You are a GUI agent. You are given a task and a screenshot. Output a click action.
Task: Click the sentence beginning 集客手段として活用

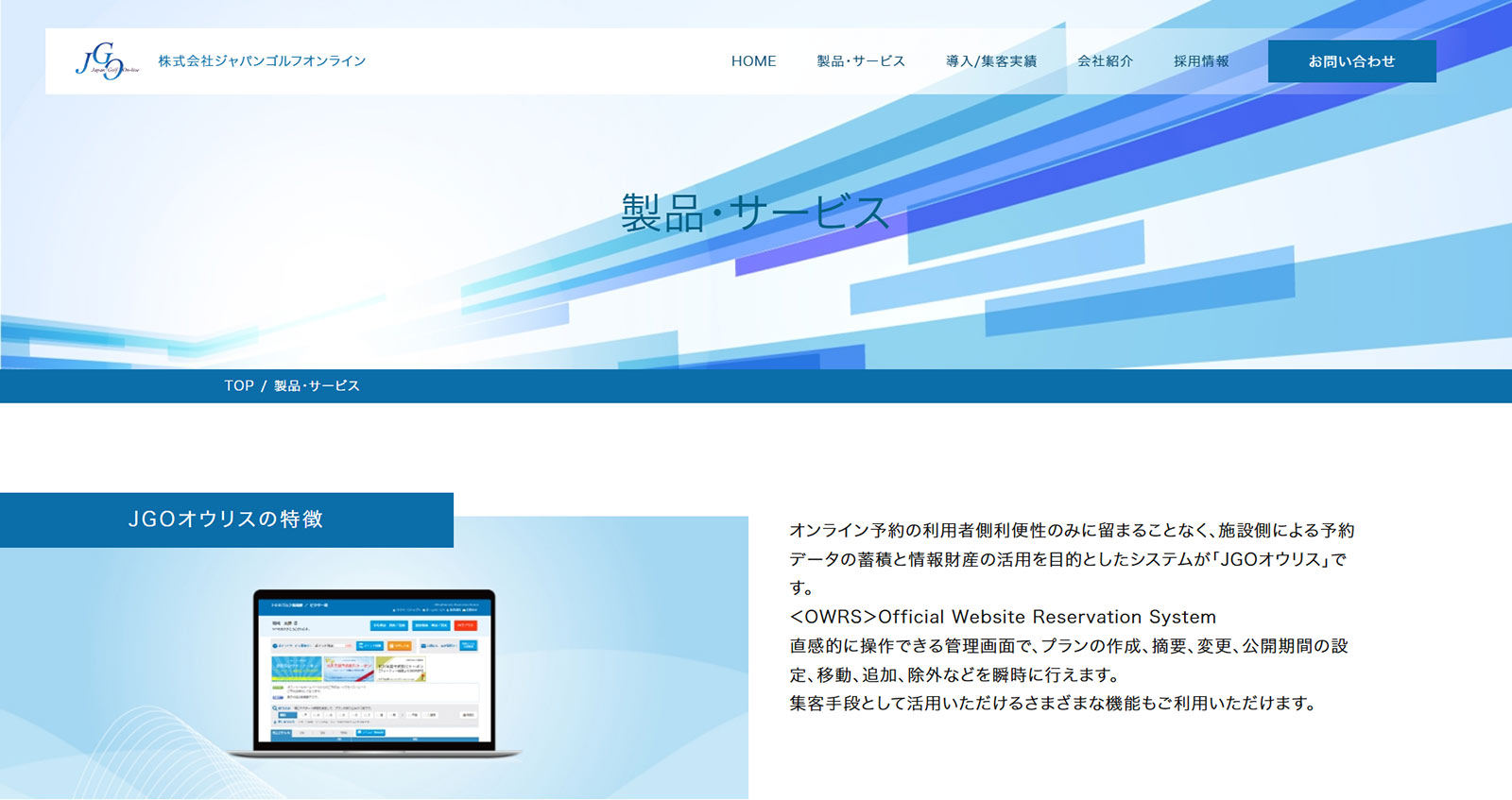(x=1052, y=704)
